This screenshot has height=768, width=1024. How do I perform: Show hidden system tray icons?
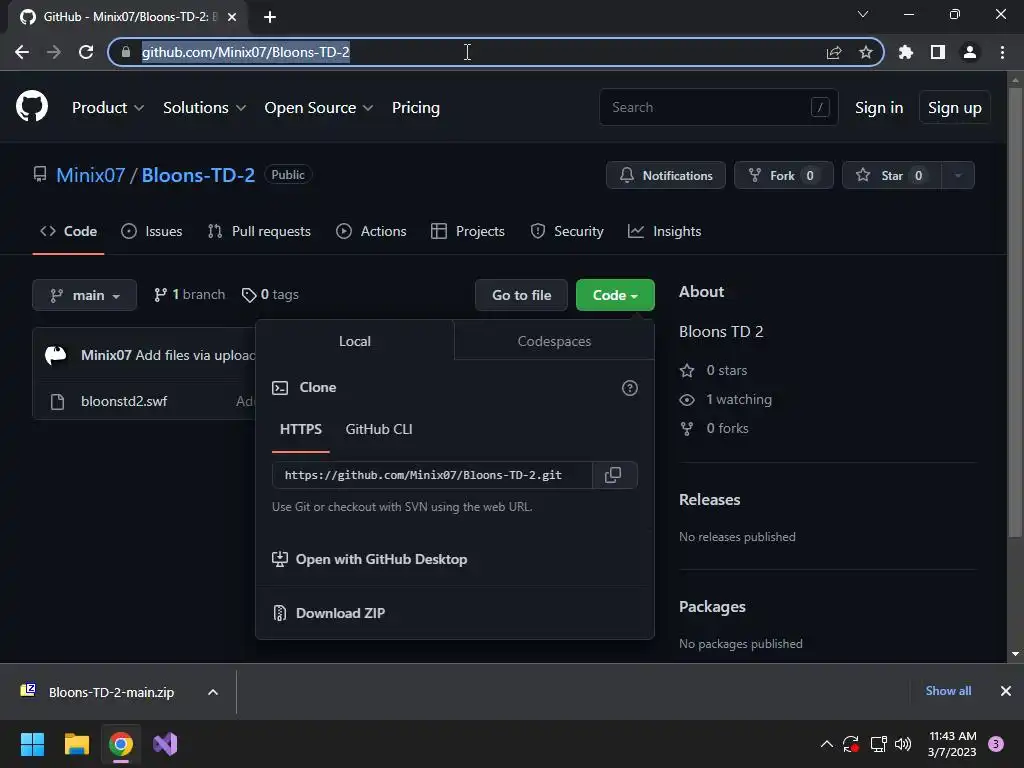826,744
